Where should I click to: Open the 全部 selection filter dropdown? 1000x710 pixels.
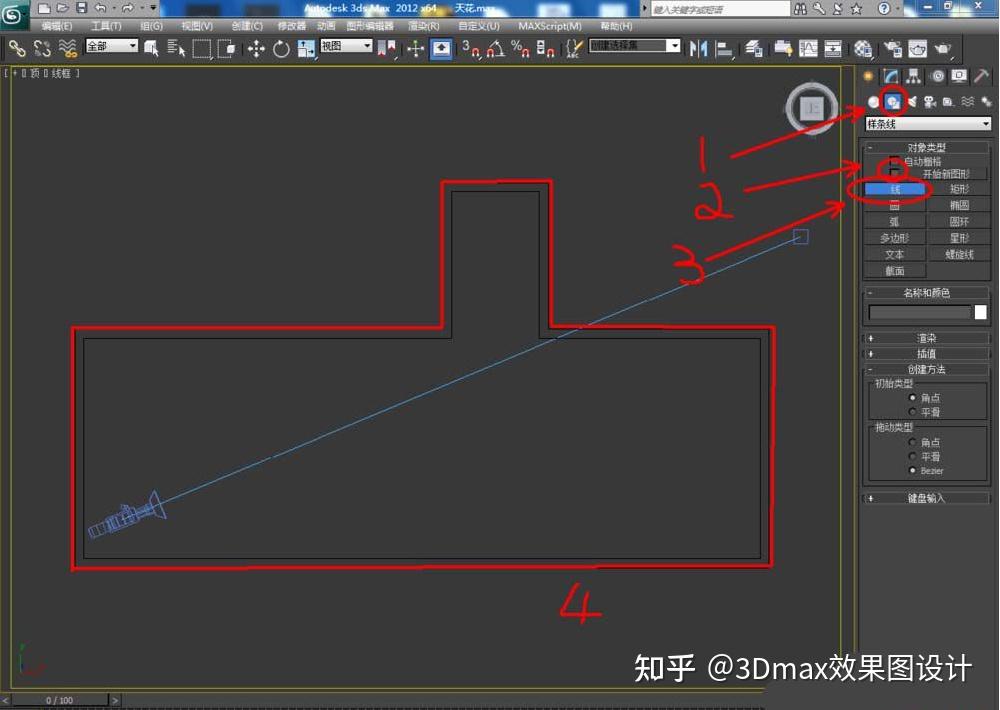108,45
